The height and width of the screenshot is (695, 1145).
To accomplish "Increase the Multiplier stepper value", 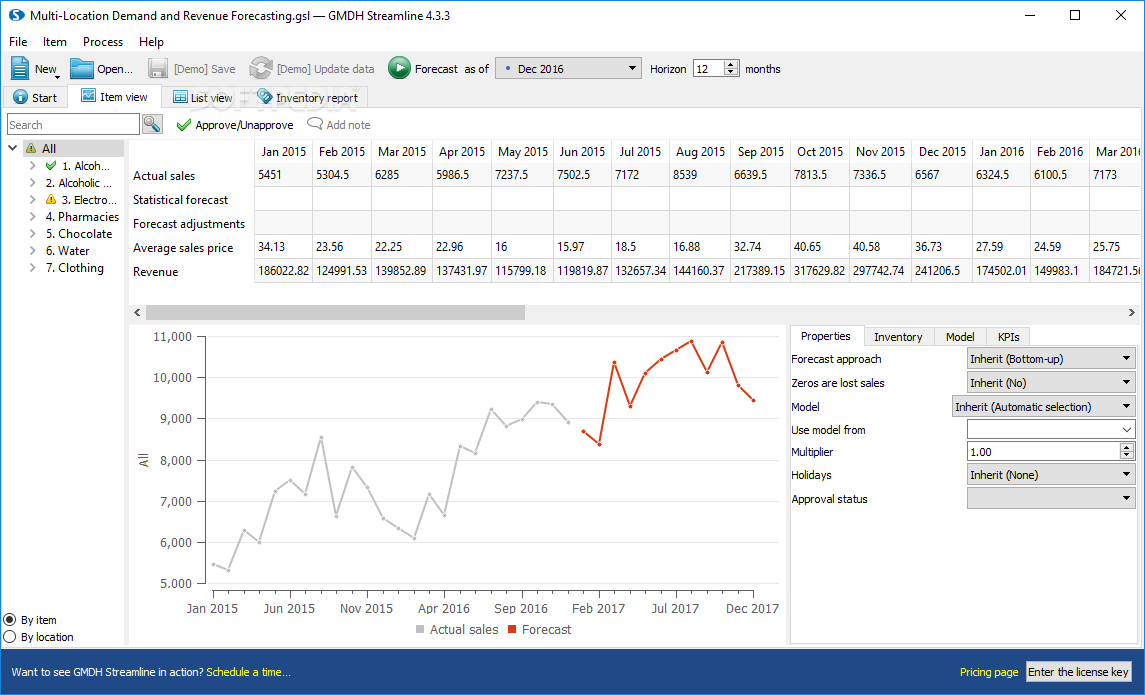I will click(x=1127, y=448).
